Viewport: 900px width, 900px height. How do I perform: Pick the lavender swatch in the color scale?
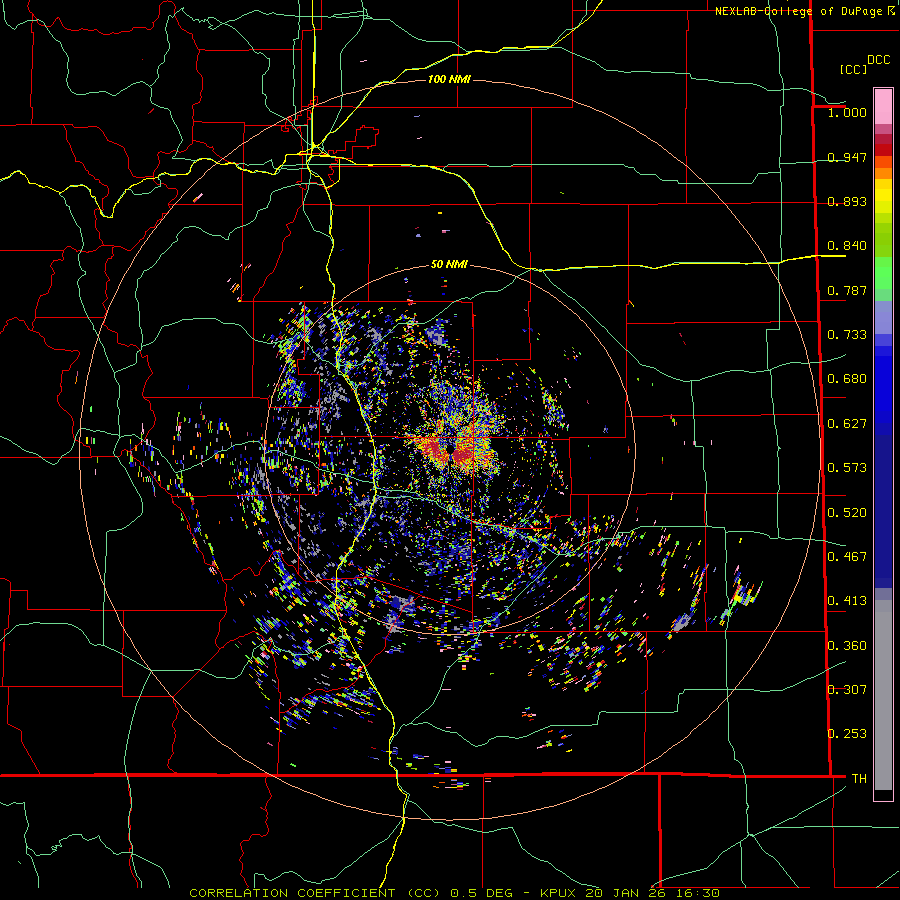pos(883,317)
